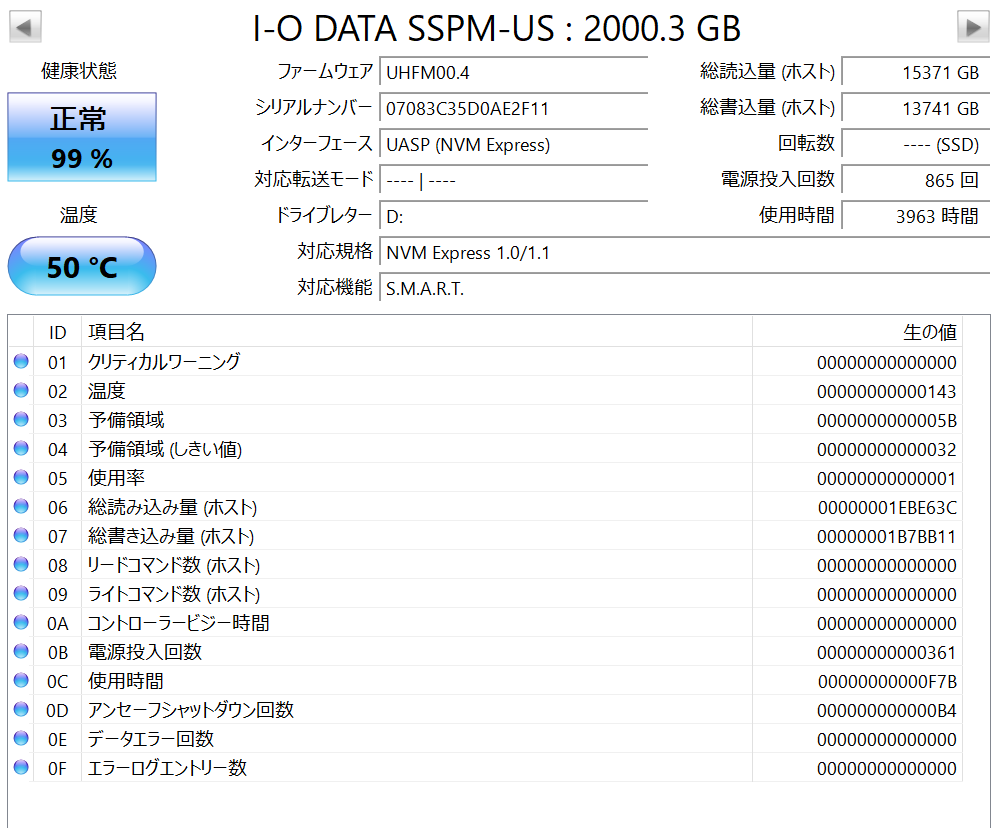Click the status orb for attribute 0C power-on hours
The width and height of the screenshot is (998, 828).
(21, 681)
